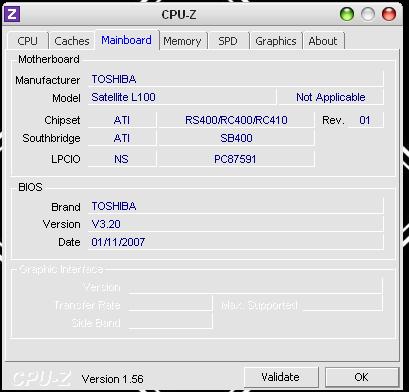Select the Mainboard tab

click(127, 40)
